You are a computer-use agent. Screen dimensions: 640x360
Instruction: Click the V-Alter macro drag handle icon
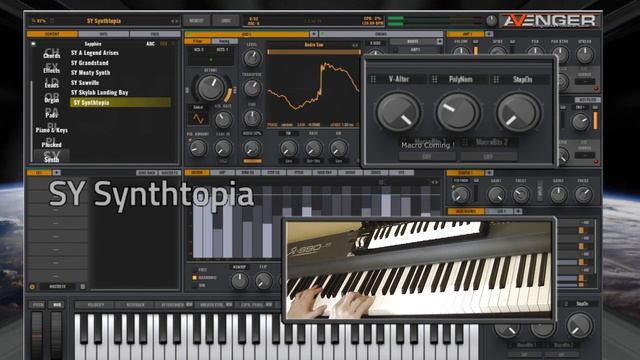(372, 79)
